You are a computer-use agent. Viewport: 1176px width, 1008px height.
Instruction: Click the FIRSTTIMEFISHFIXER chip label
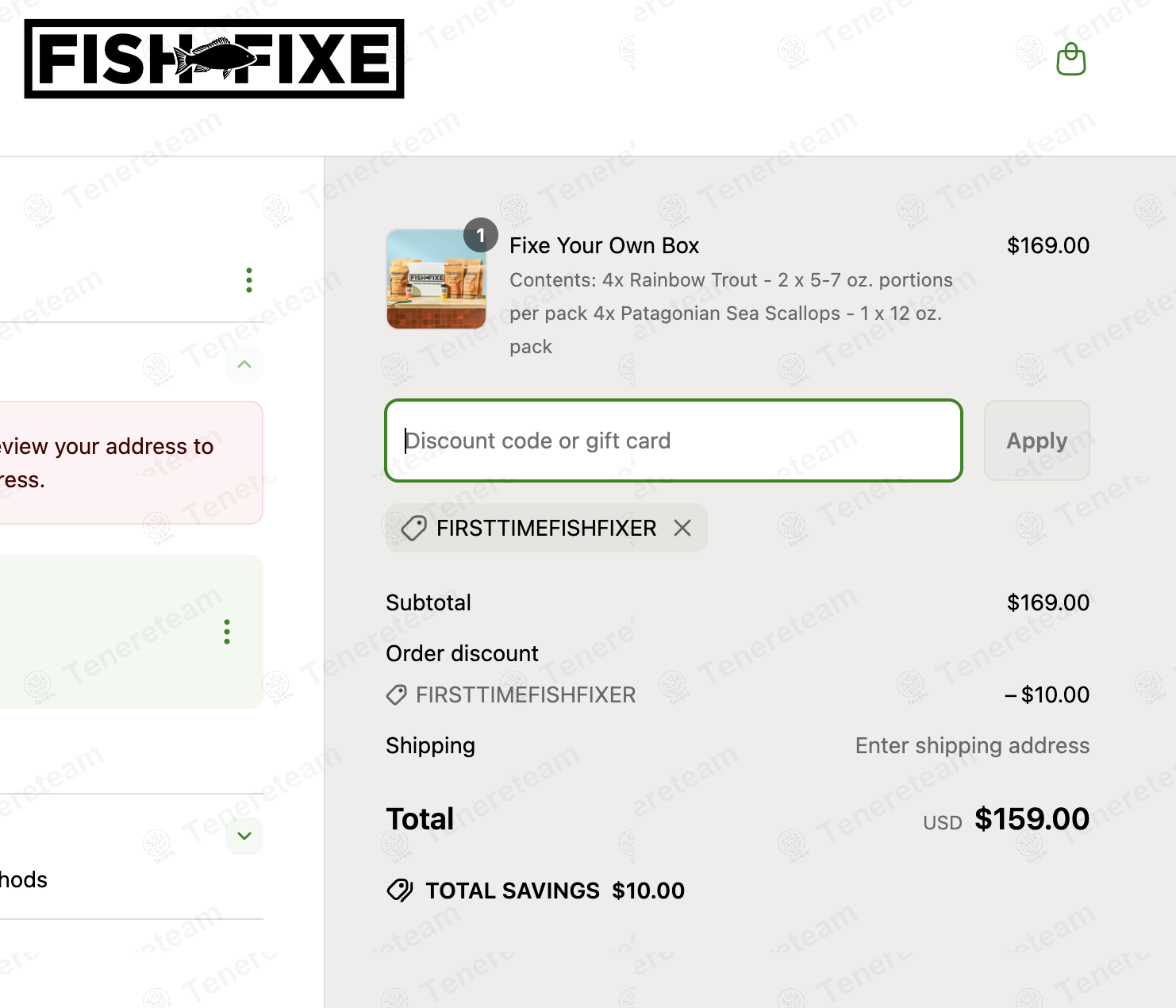coord(546,528)
